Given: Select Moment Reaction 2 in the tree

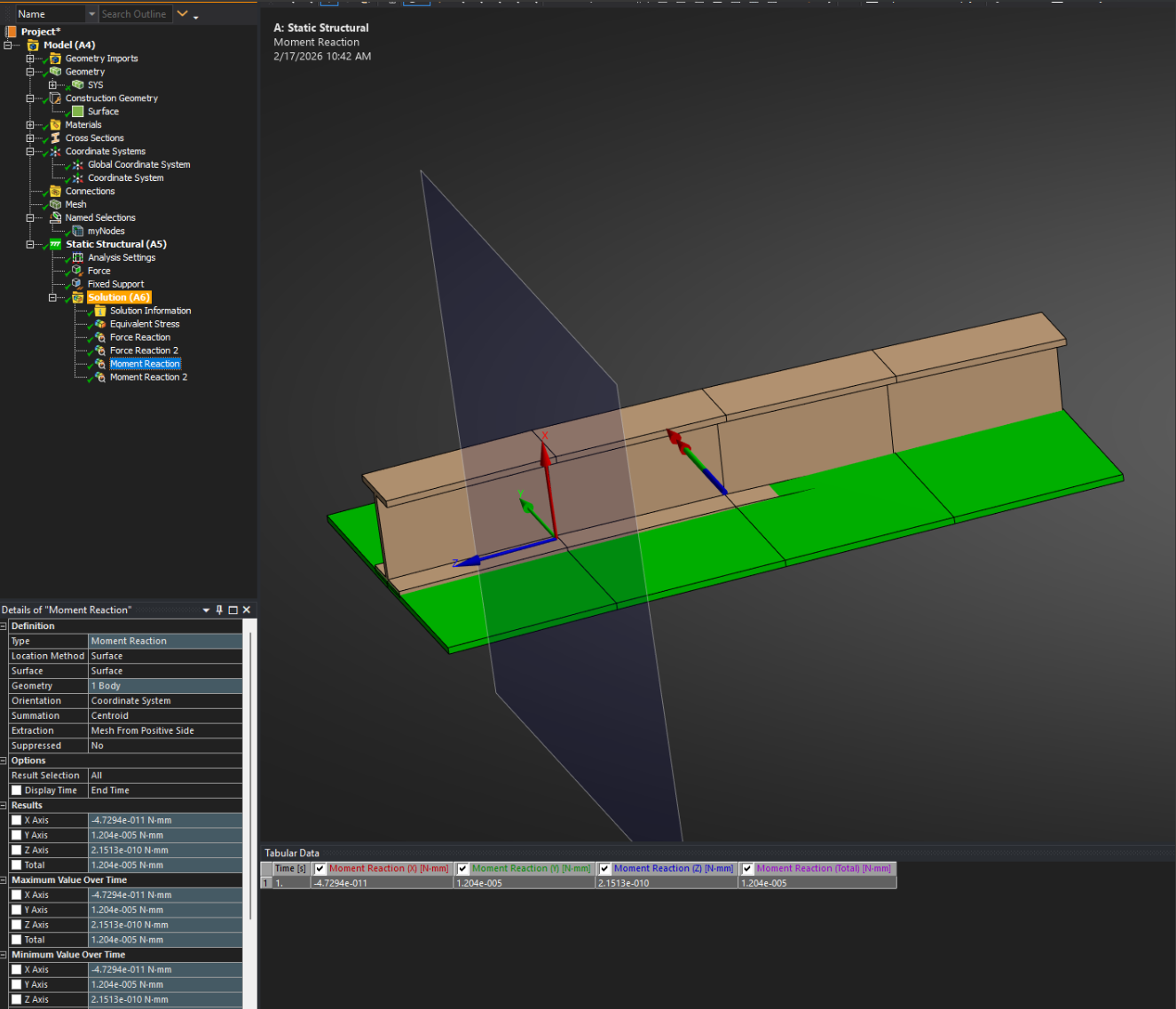Looking at the screenshot, I should click(148, 377).
